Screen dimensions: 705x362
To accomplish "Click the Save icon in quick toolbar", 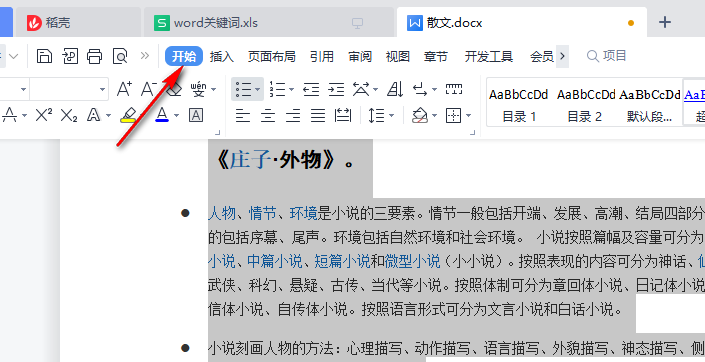I will pyautogui.click(x=44, y=56).
